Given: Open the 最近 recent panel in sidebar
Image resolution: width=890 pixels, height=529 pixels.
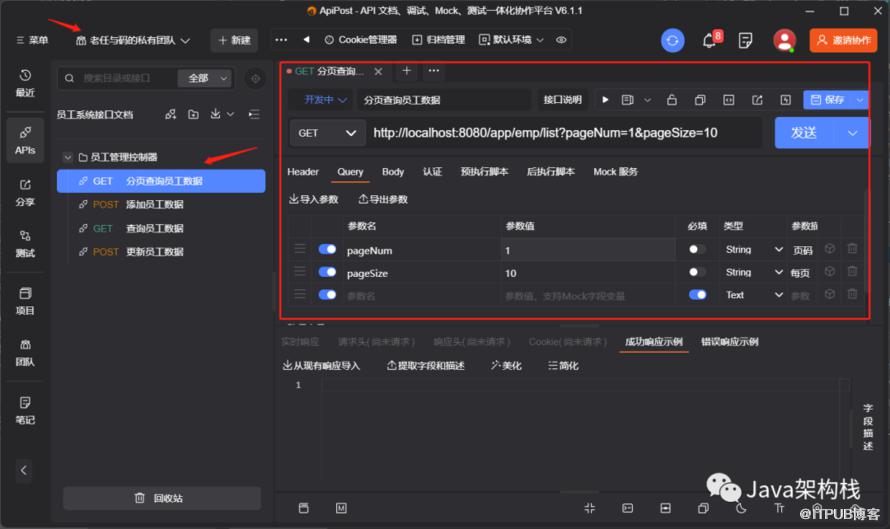Looking at the screenshot, I should pyautogui.click(x=25, y=83).
